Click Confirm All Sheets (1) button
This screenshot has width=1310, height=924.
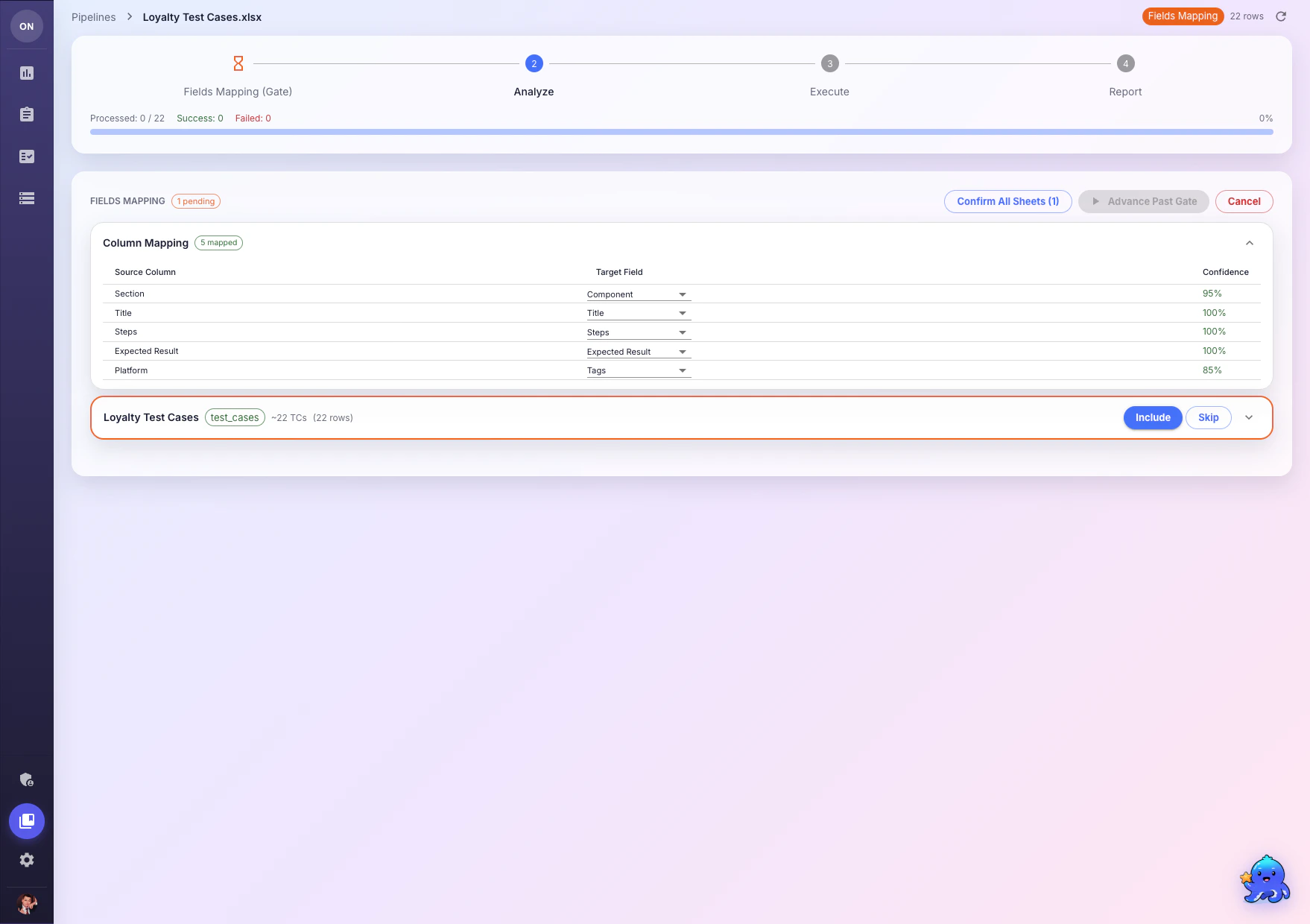pos(1008,201)
